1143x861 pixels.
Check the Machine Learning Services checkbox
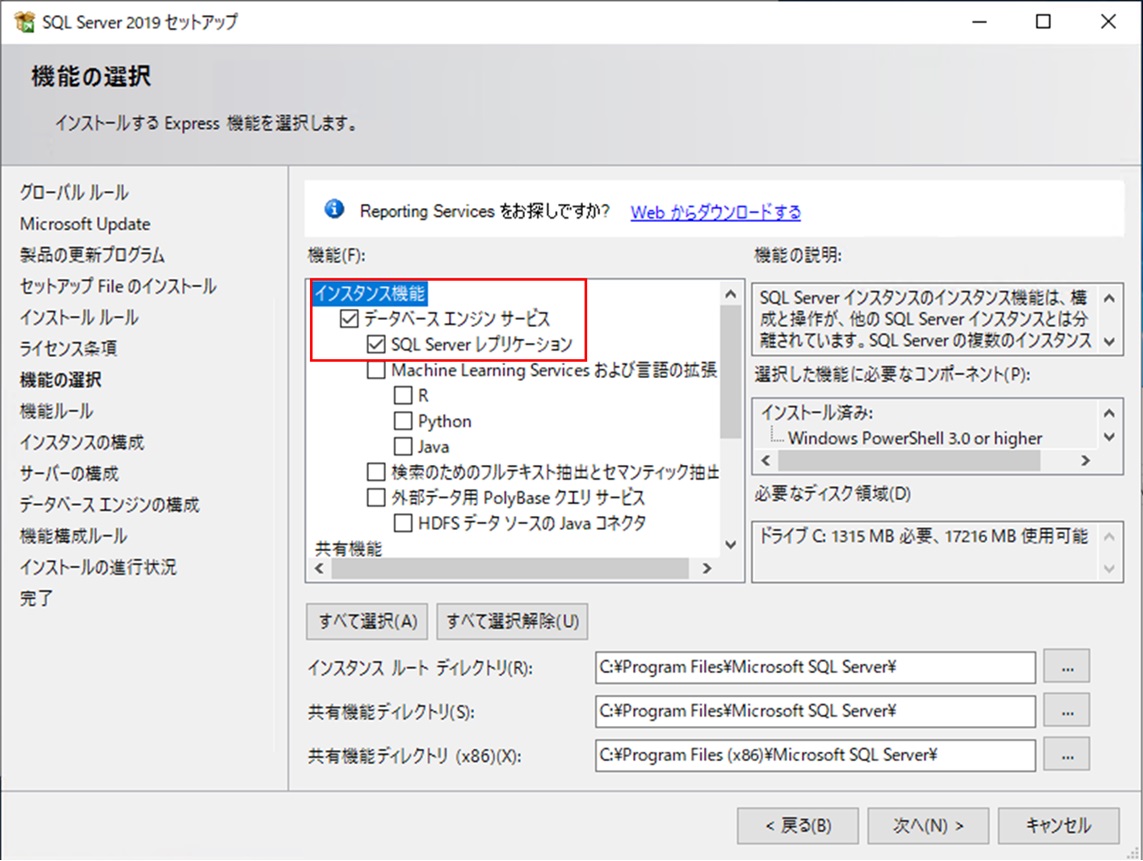[x=376, y=370]
